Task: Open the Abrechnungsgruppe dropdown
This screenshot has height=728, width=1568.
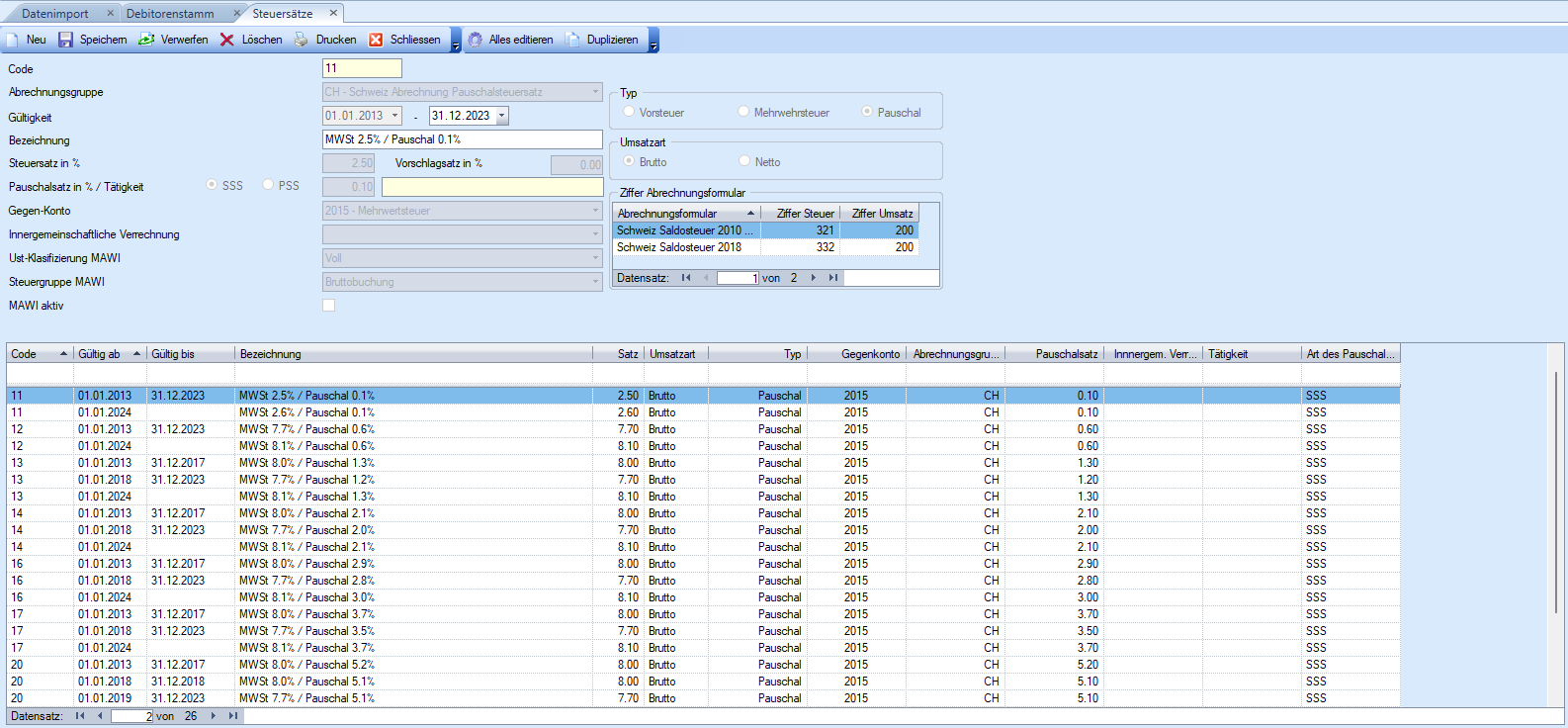Action: coord(595,92)
